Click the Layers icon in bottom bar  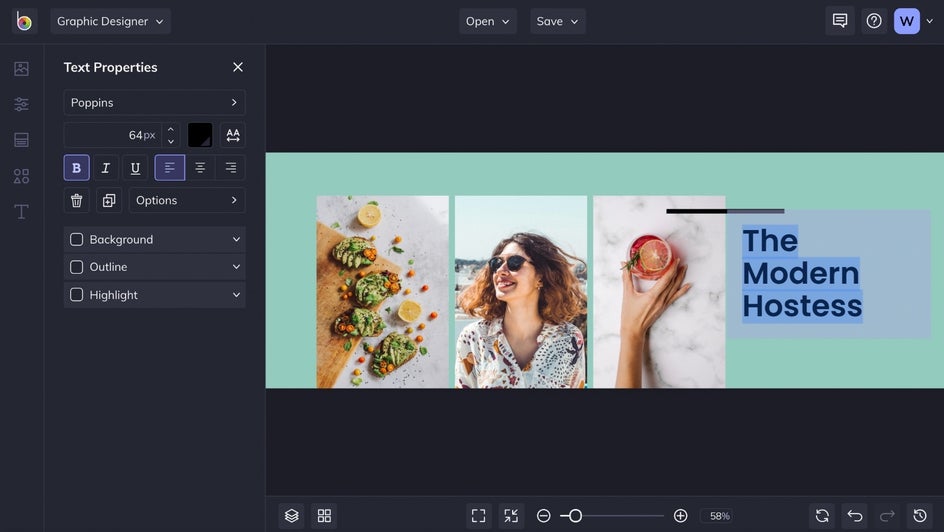pos(291,516)
